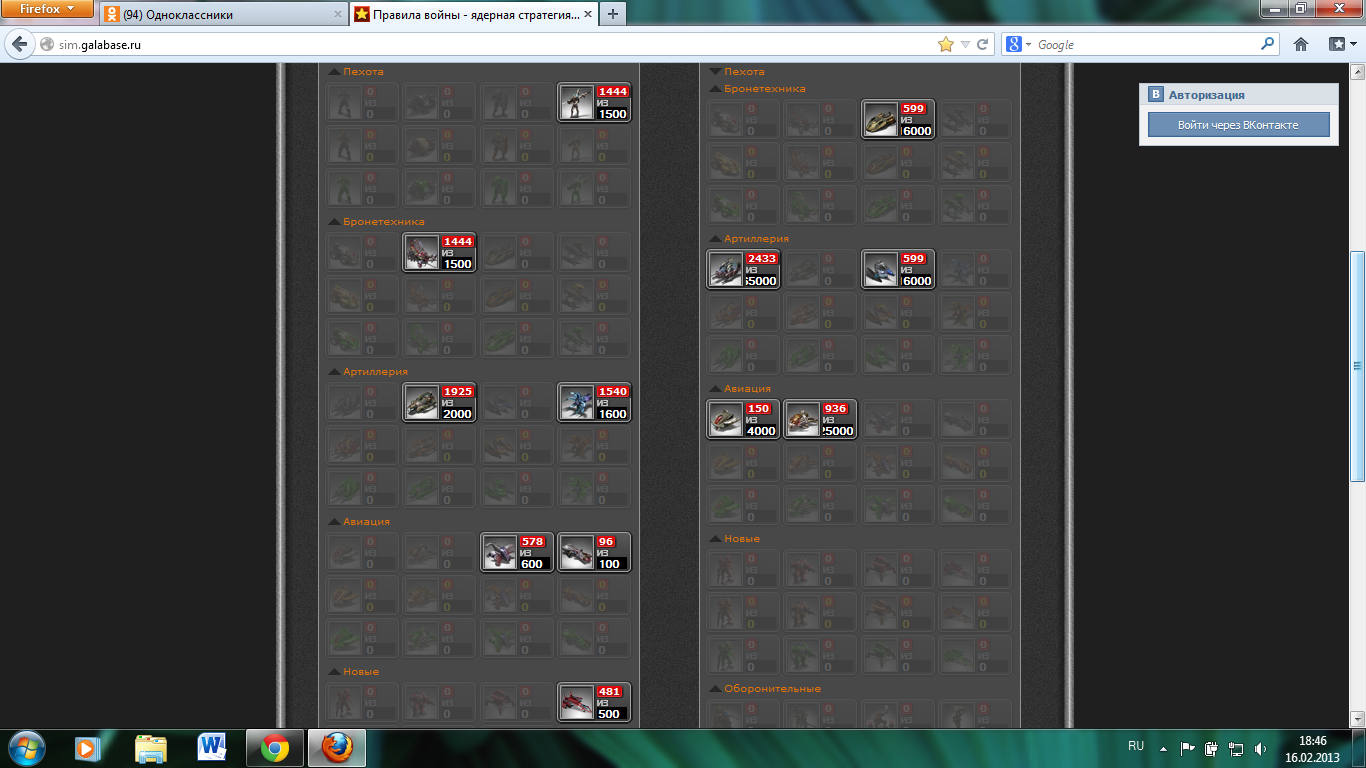Screen dimensions: 1366x768
Task: Open the address bar history dropdown
Action: click(965, 45)
